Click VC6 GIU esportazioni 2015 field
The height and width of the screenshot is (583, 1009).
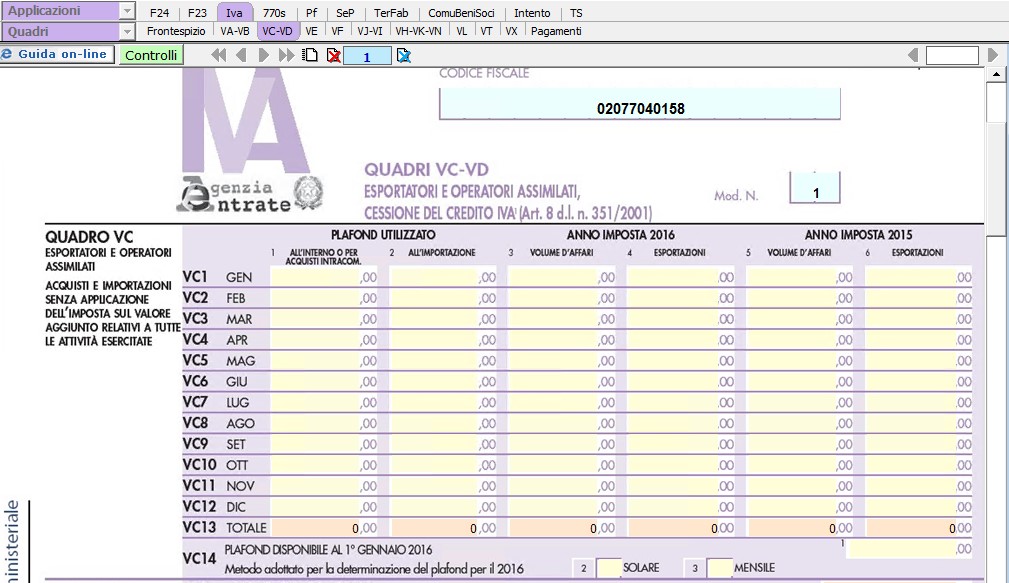[x=918, y=382]
